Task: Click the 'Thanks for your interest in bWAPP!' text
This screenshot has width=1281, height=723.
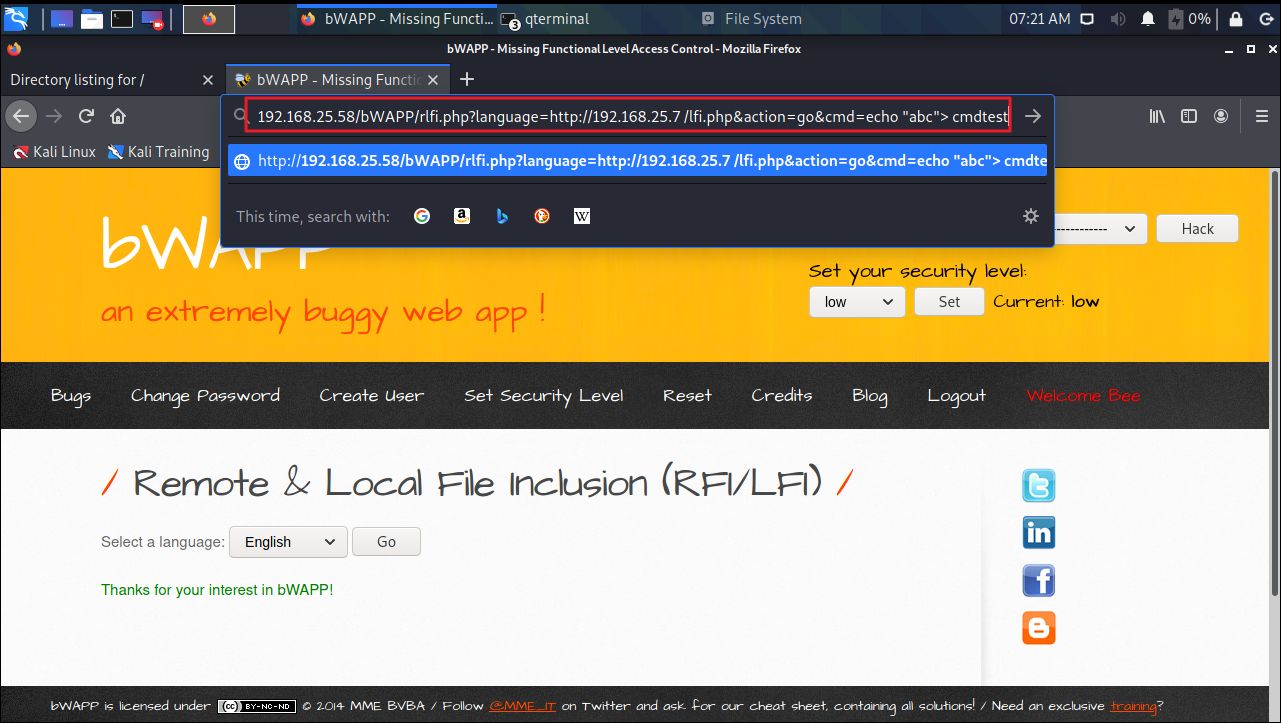Action: [x=217, y=590]
